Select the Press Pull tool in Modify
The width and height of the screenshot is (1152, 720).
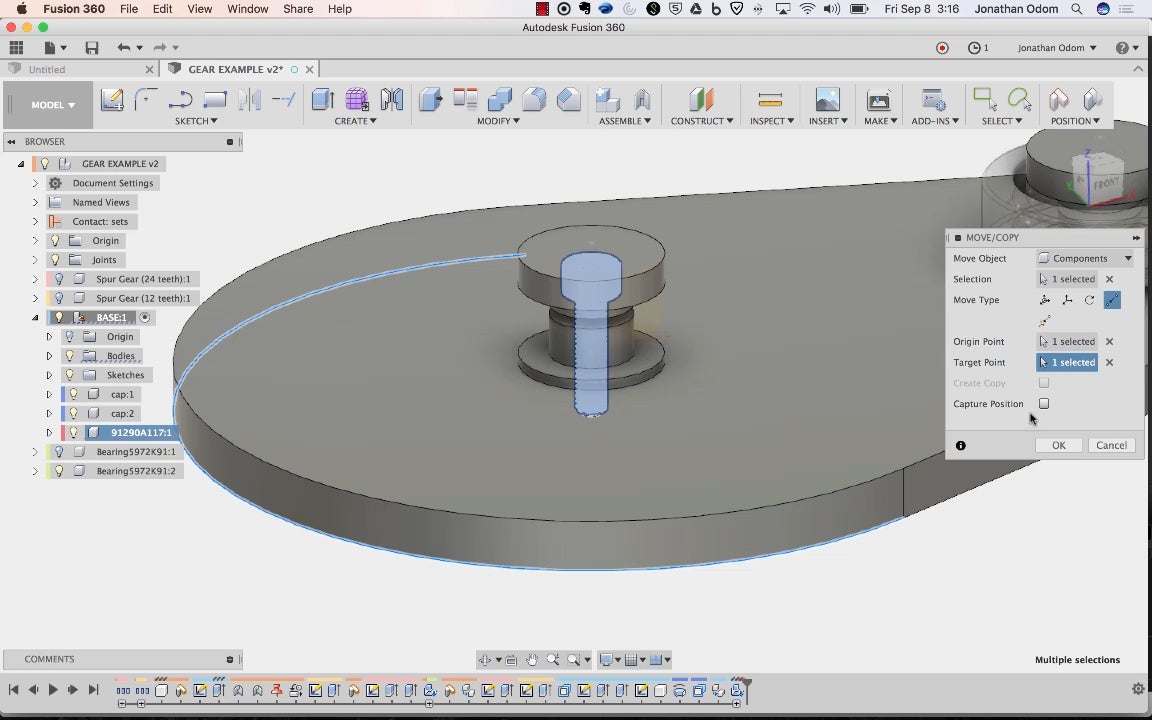click(431, 99)
